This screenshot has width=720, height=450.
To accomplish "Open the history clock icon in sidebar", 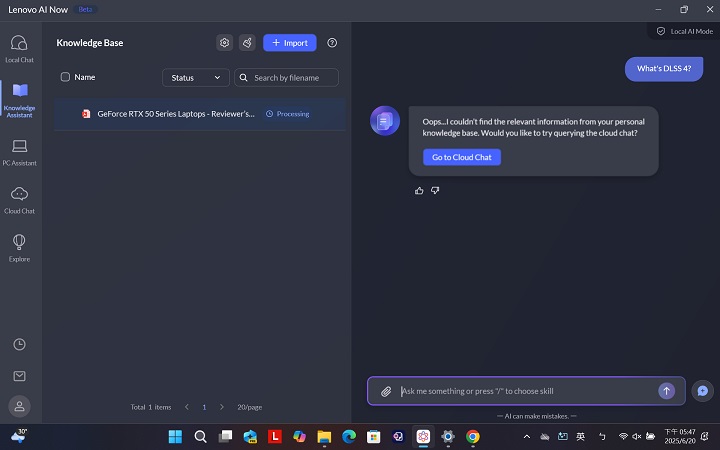I will (x=19, y=344).
